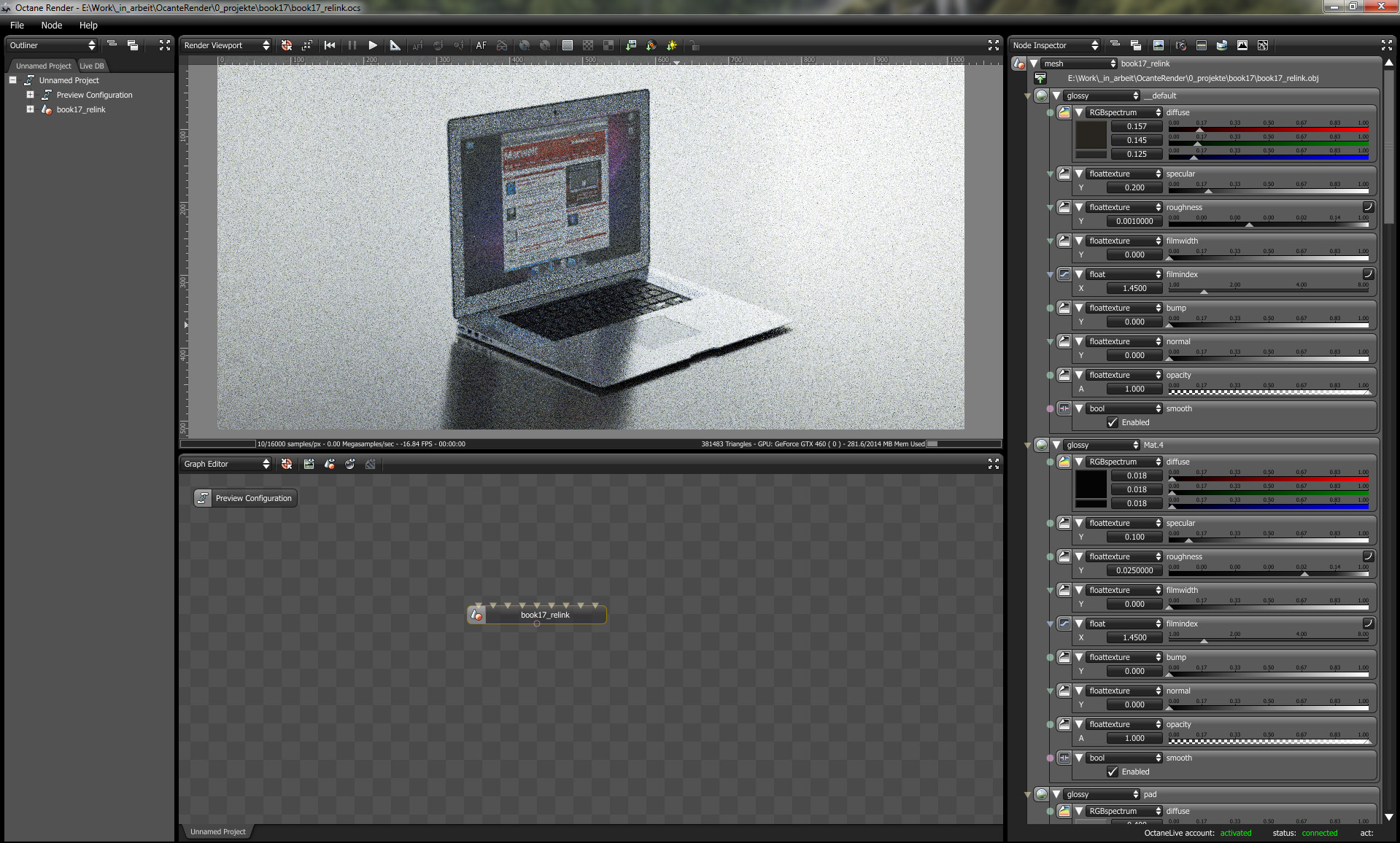Expand the book17_relink tree item in Outliner
This screenshot has height=843, width=1400.
30,109
